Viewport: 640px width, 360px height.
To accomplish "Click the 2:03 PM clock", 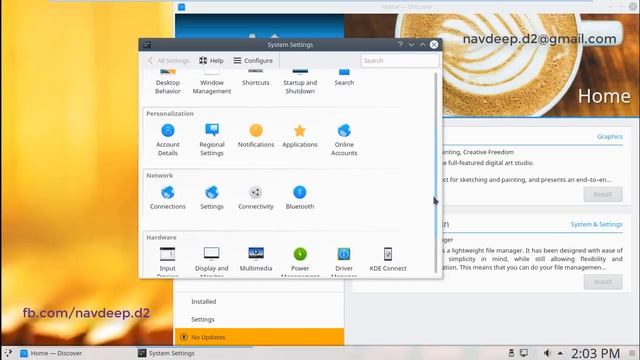I will tap(595, 353).
